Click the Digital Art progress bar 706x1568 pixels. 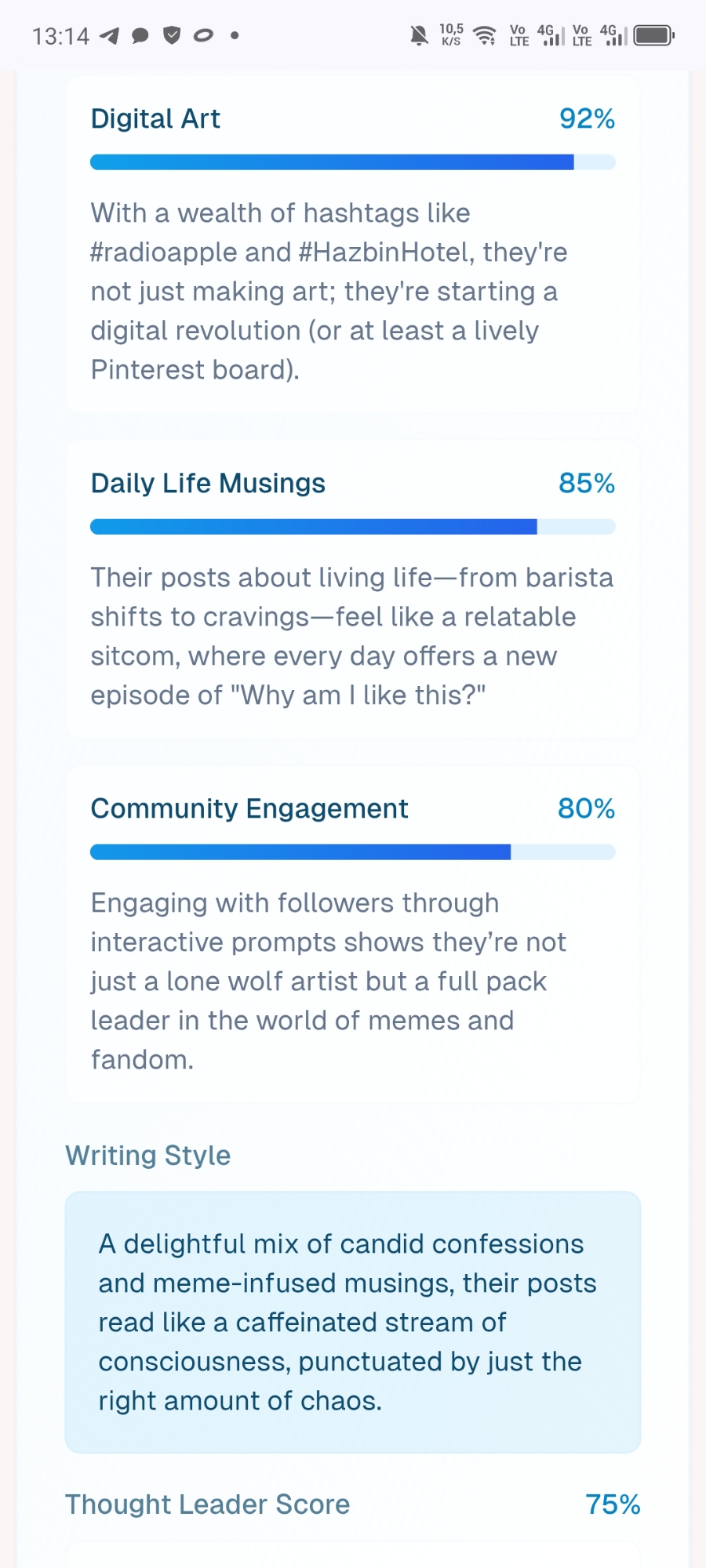[x=352, y=162]
